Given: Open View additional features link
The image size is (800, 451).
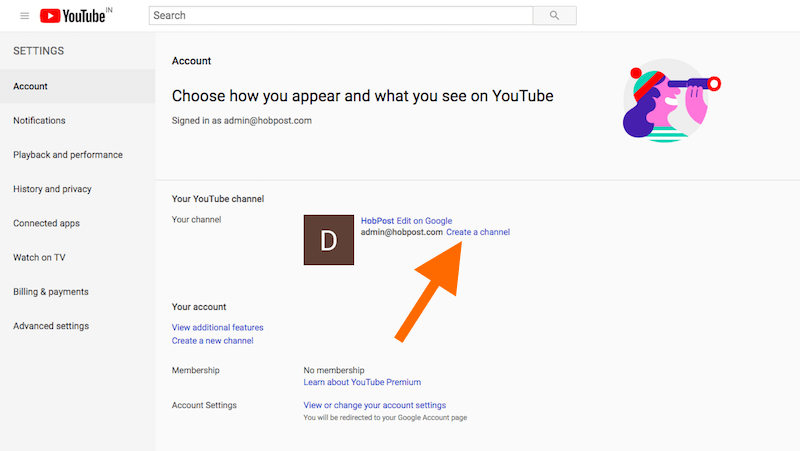Looking at the screenshot, I should point(217,327).
